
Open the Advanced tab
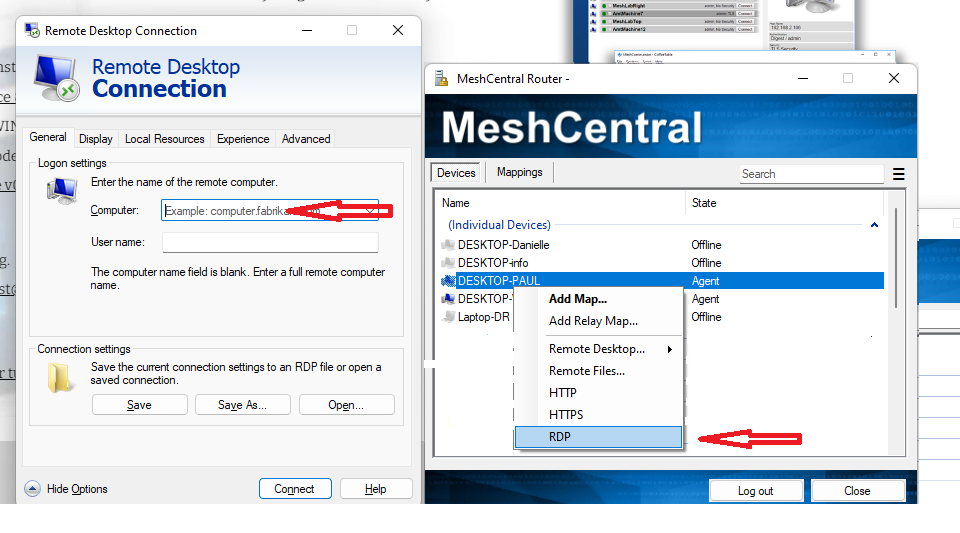point(306,139)
